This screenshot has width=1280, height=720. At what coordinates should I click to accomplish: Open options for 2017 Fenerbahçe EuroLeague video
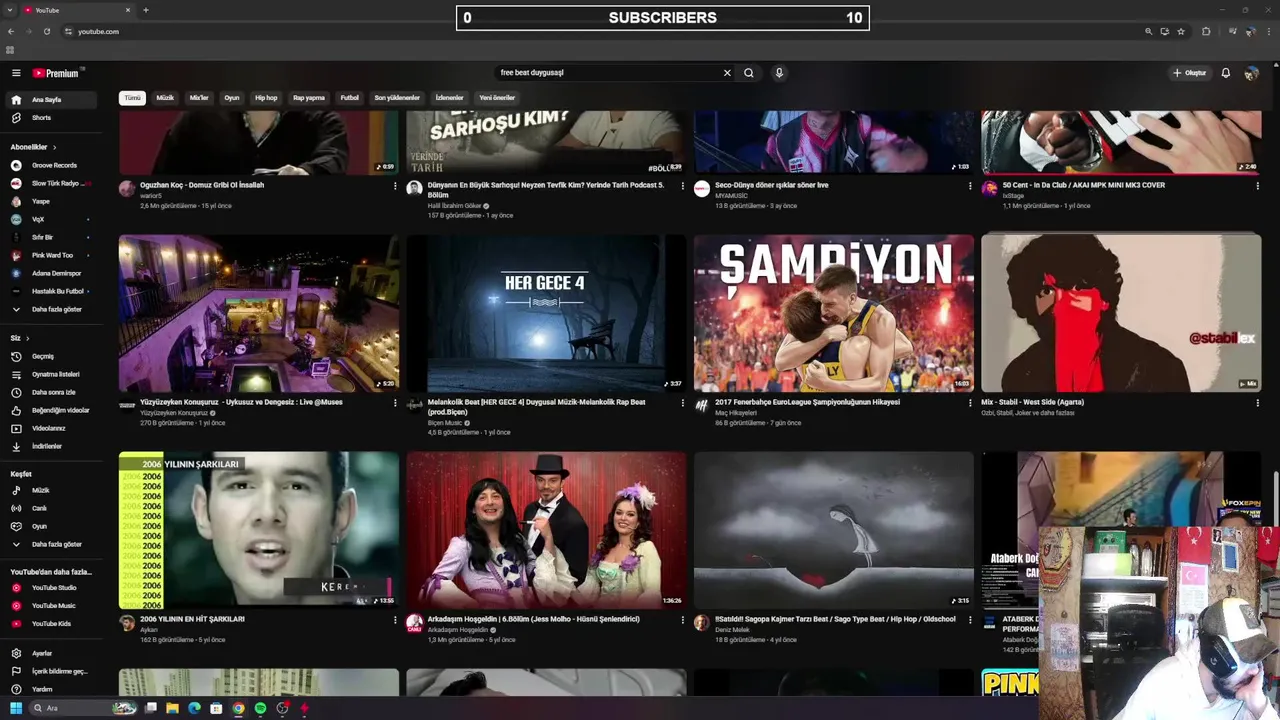[970, 403]
